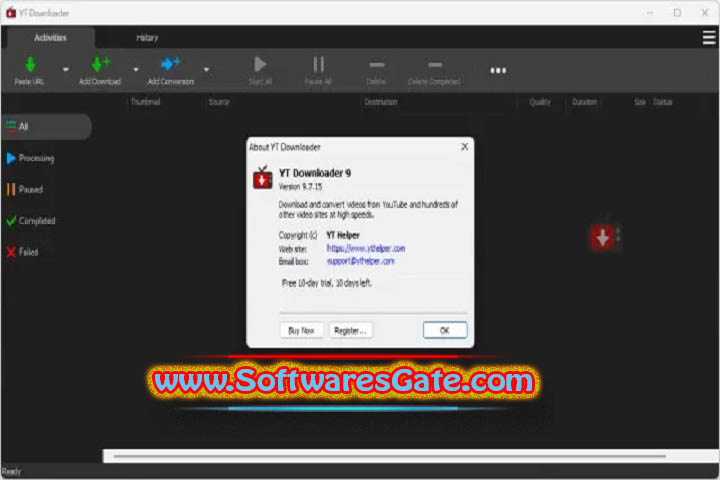Click the Version 9.7.15 text
The image size is (720, 480).
coord(300,186)
